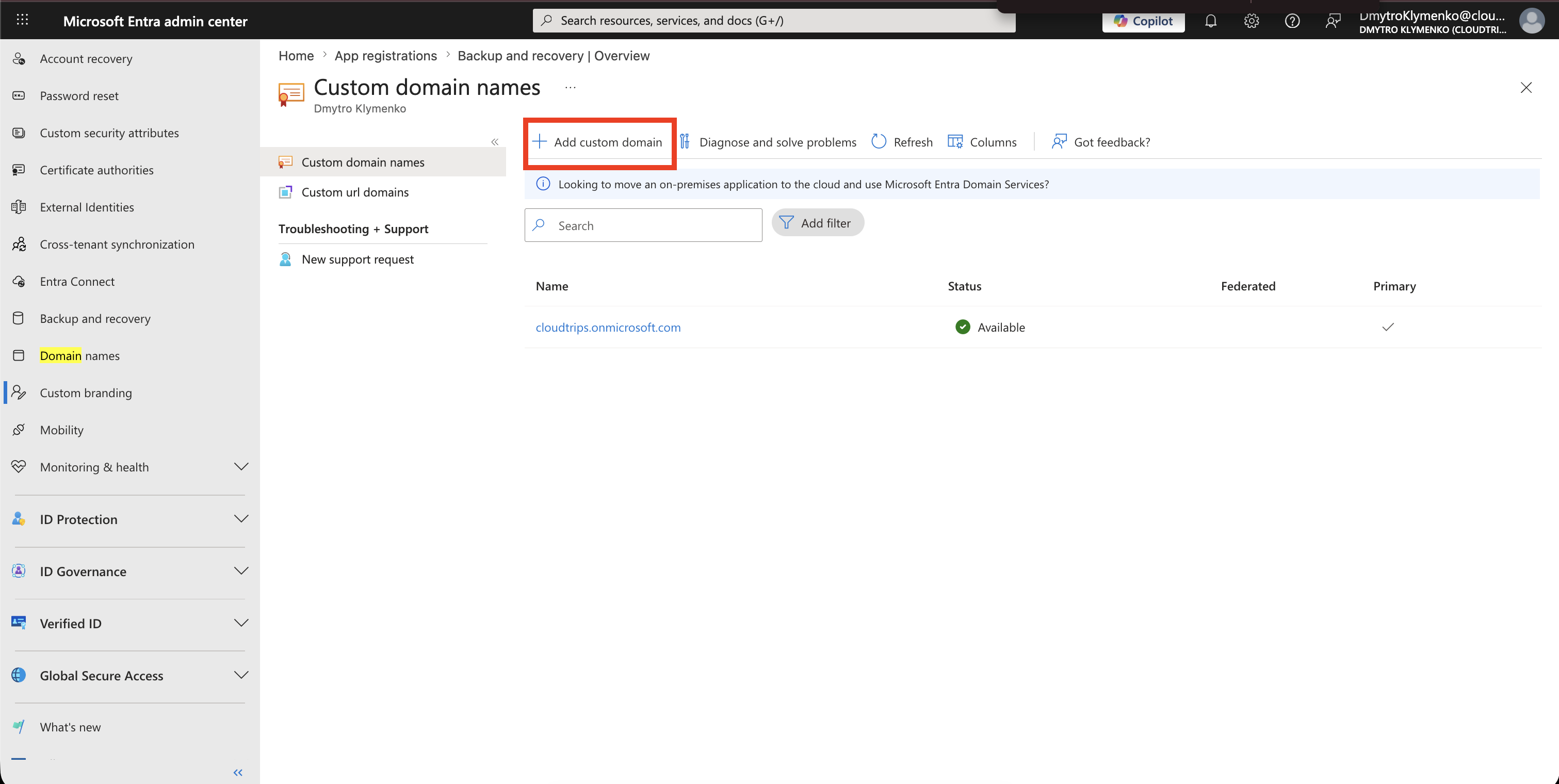Click the External Identities icon
Viewport: 1559px width, 784px height.
point(19,207)
